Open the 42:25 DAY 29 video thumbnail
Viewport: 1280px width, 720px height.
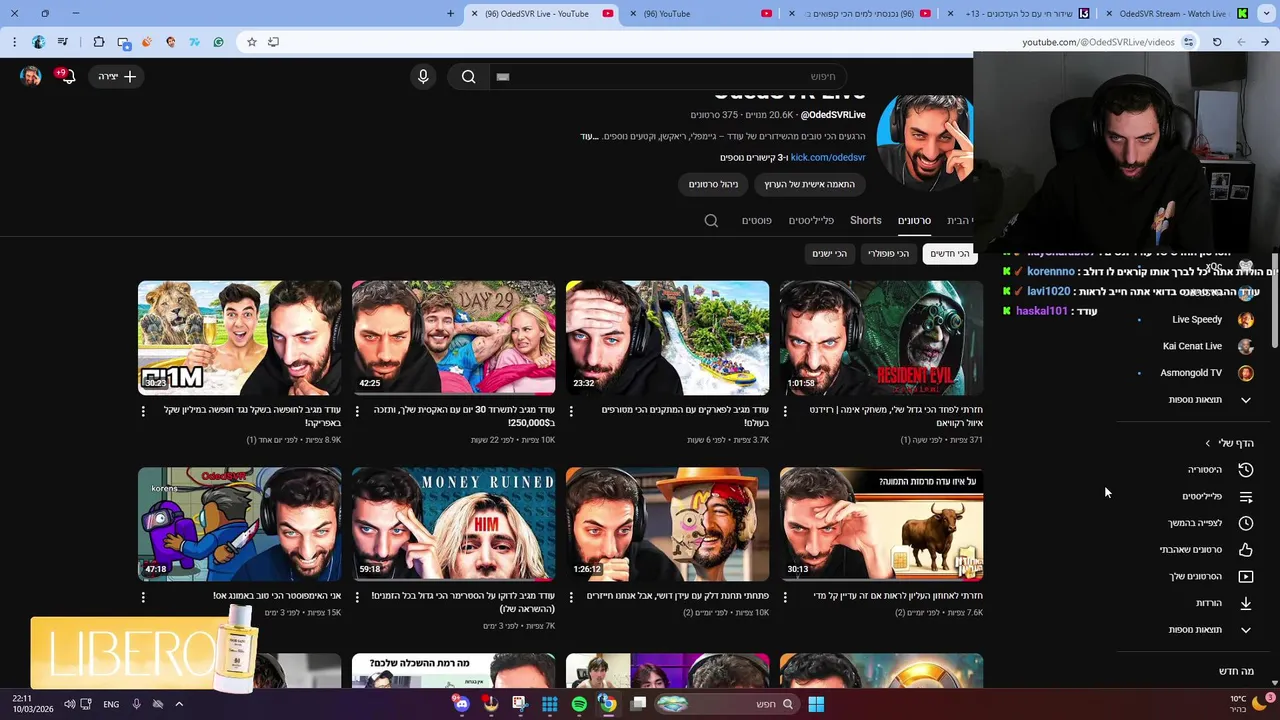(x=453, y=338)
